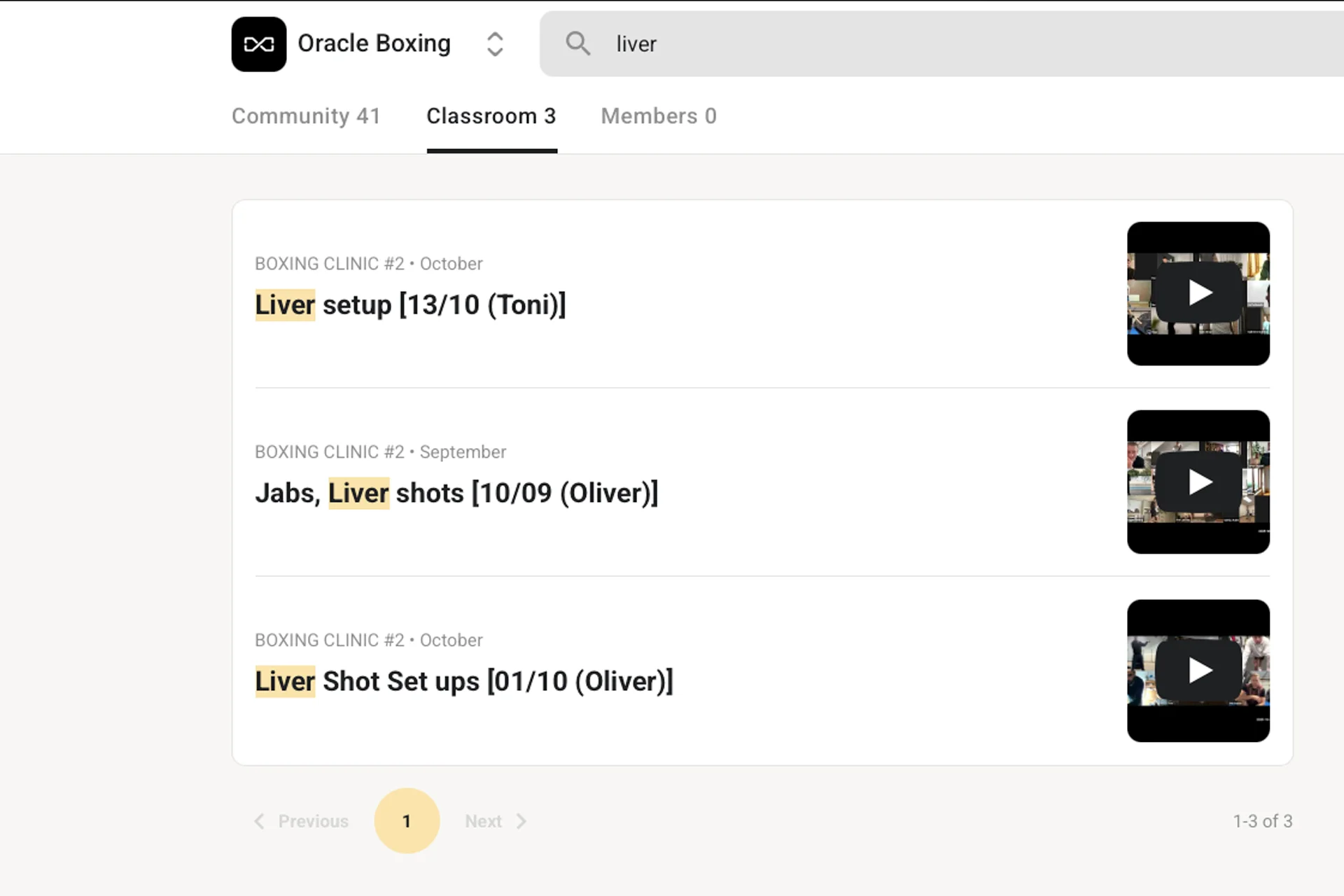Play the Liver setup video thumbnail
Image resolution: width=1344 pixels, height=896 pixels.
tap(1198, 293)
